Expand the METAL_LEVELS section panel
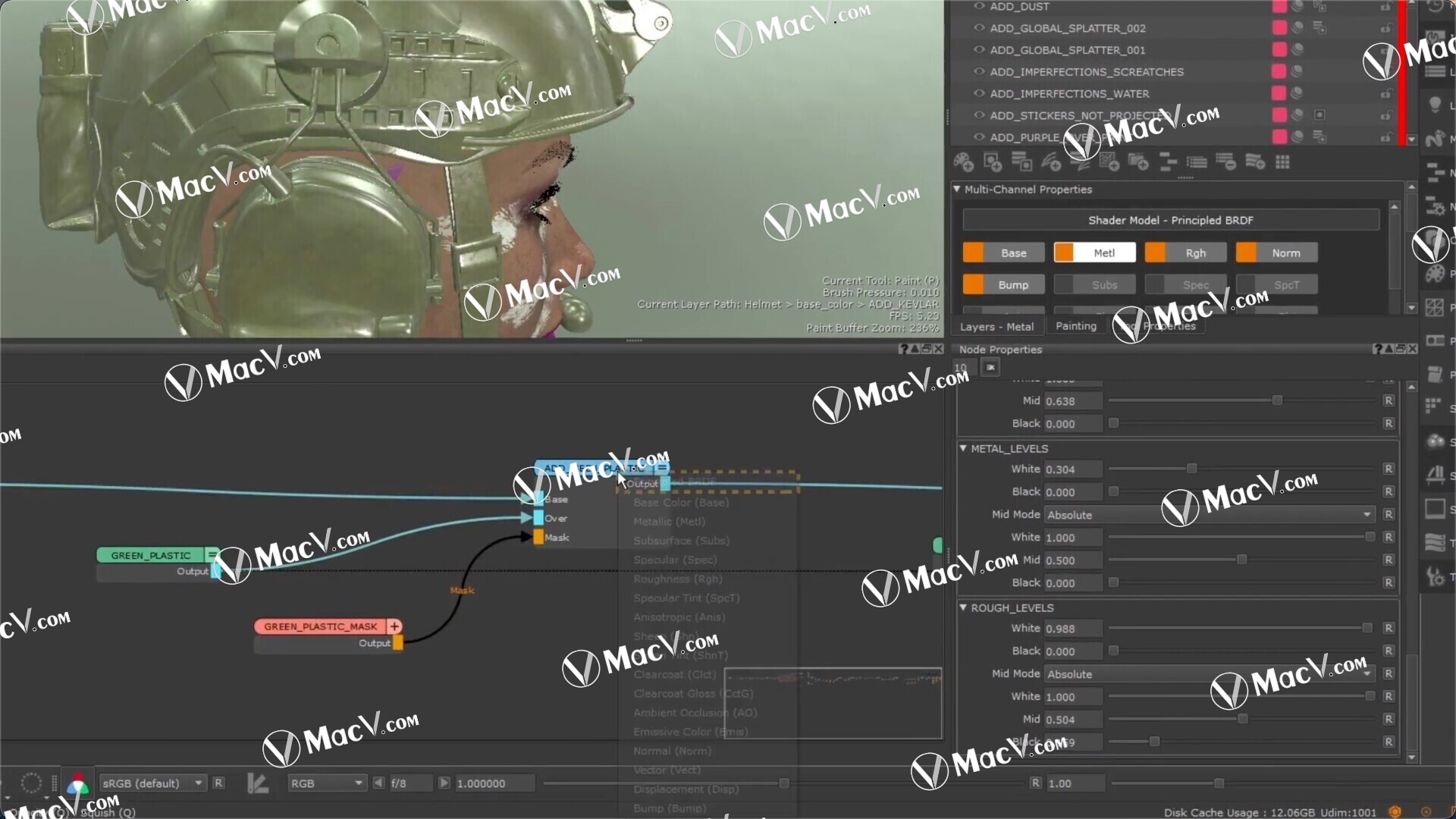This screenshot has height=819, width=1456. (963, 448)
